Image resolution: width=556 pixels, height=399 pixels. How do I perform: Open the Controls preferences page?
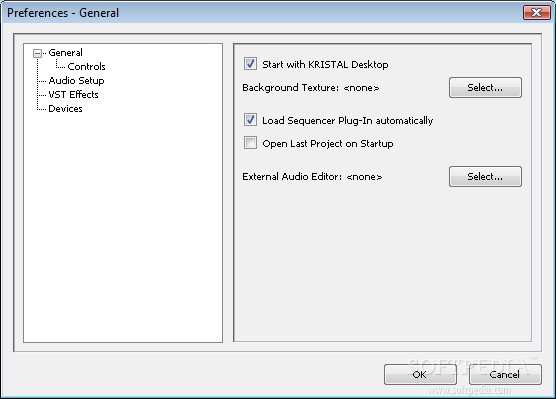[x=87, y=67]
